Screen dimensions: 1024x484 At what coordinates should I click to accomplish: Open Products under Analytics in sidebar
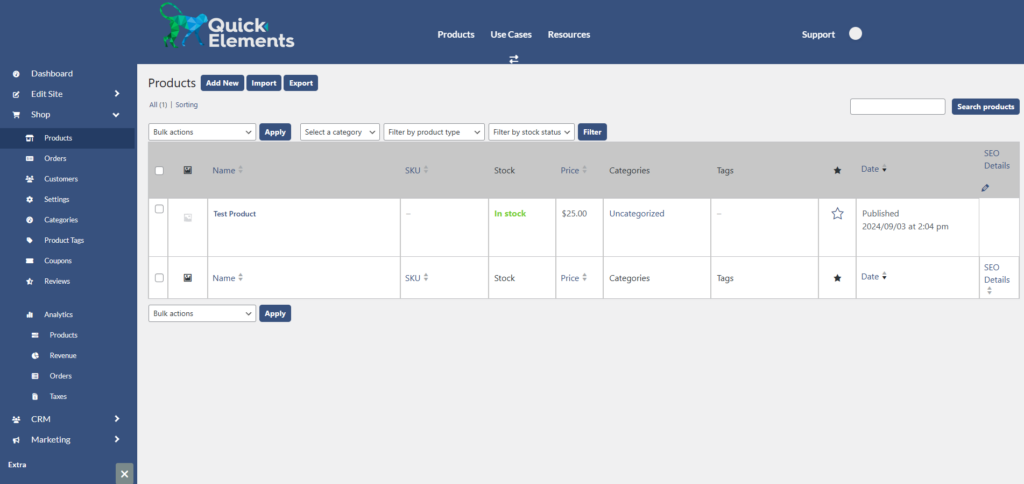63,335
